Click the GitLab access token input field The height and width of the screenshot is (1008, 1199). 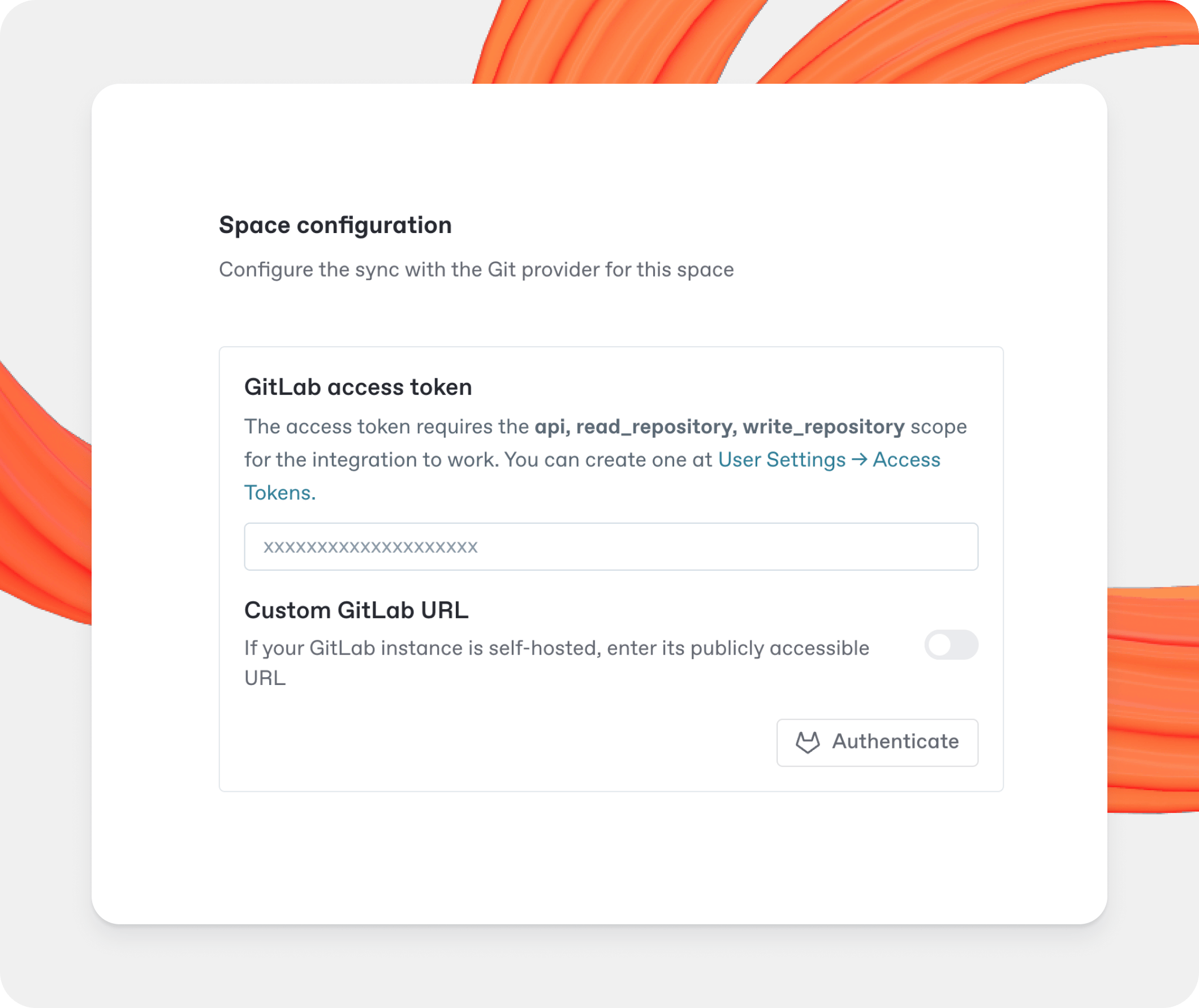click(x=611, y=547)
